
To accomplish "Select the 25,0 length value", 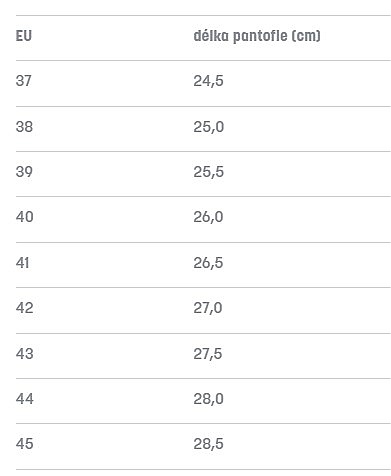I will 209,127.
